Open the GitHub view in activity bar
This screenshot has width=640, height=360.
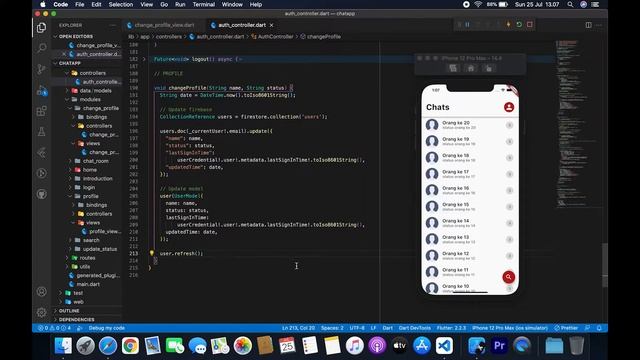[41, 194]
